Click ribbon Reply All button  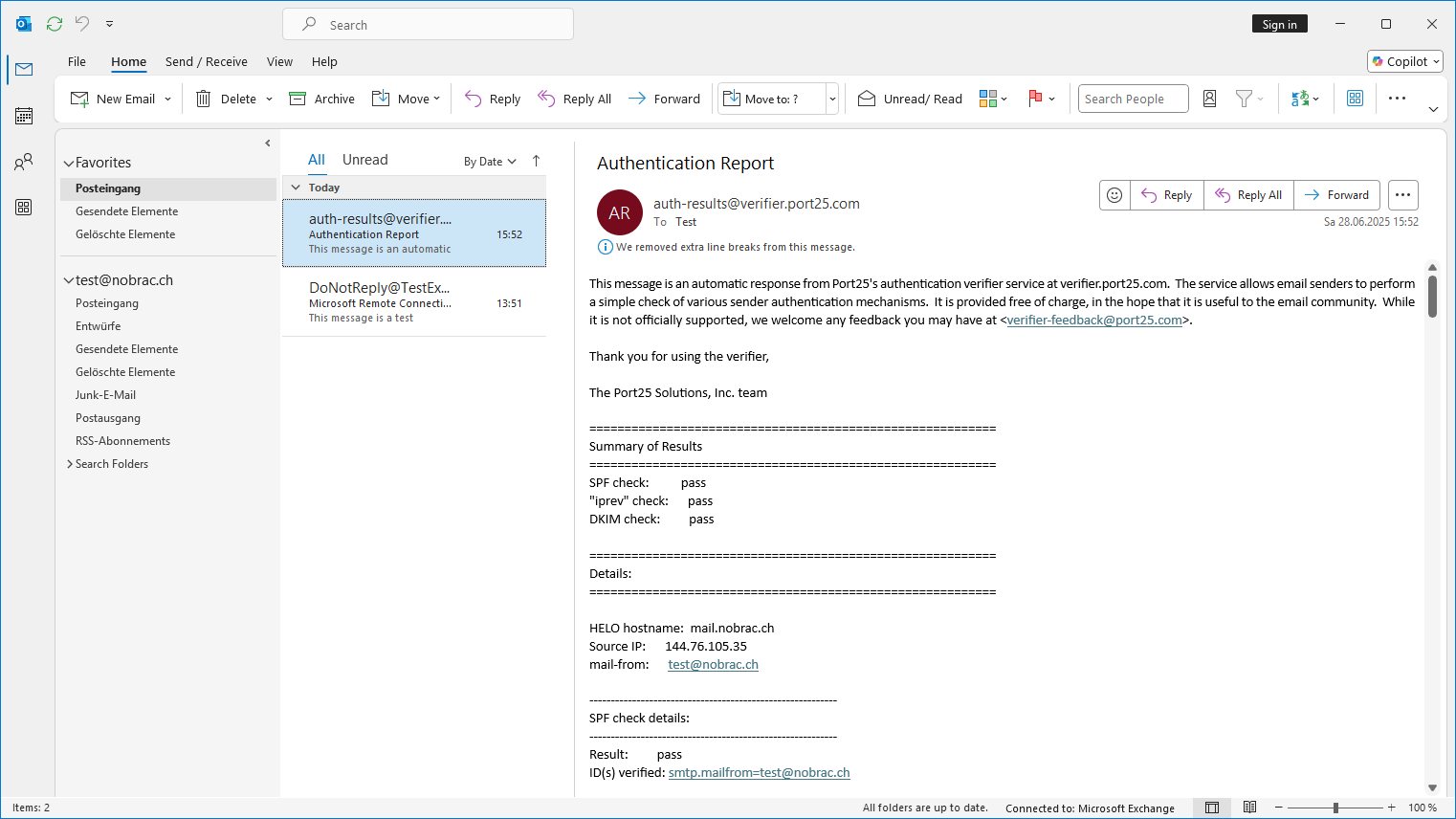[x=575, y=99]
